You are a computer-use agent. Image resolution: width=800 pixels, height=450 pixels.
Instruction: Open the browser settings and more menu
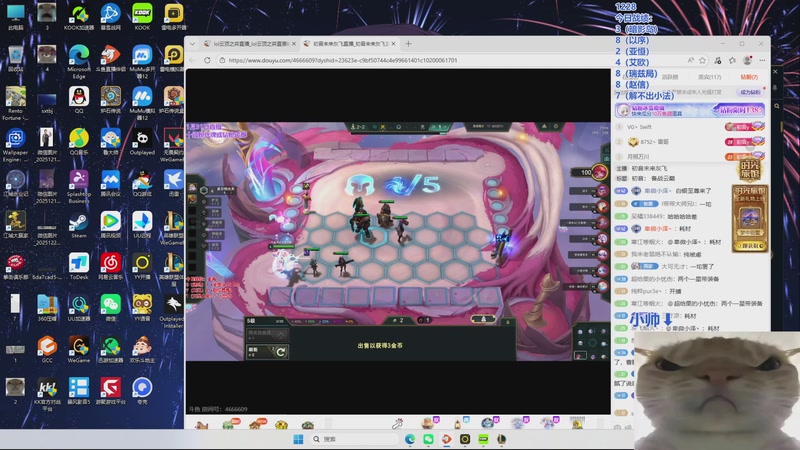(762, 60)
